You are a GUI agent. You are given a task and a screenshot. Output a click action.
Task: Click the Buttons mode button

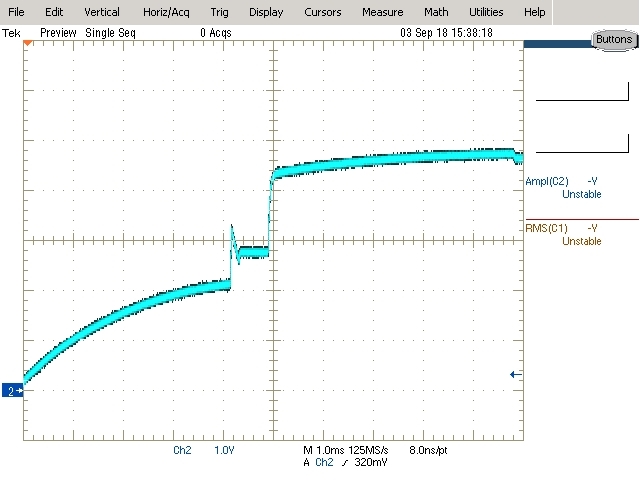(x=614, y=40)
